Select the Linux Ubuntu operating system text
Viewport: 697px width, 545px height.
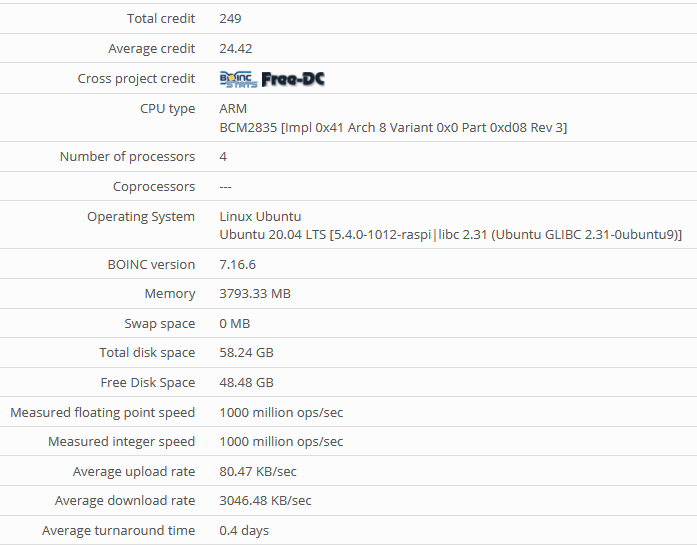tap(260, 216)
